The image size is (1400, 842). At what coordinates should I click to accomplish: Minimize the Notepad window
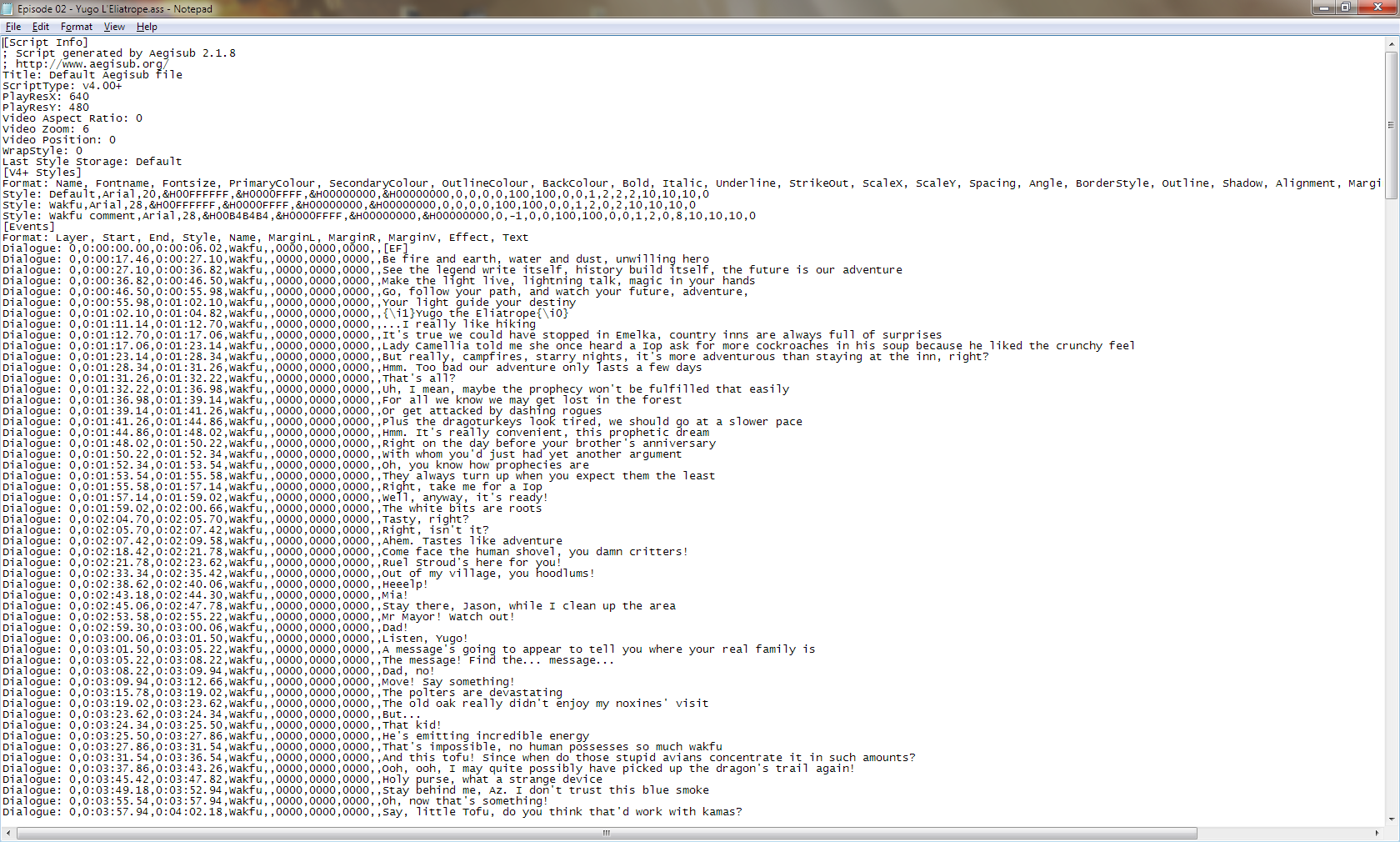(1322, 8)
